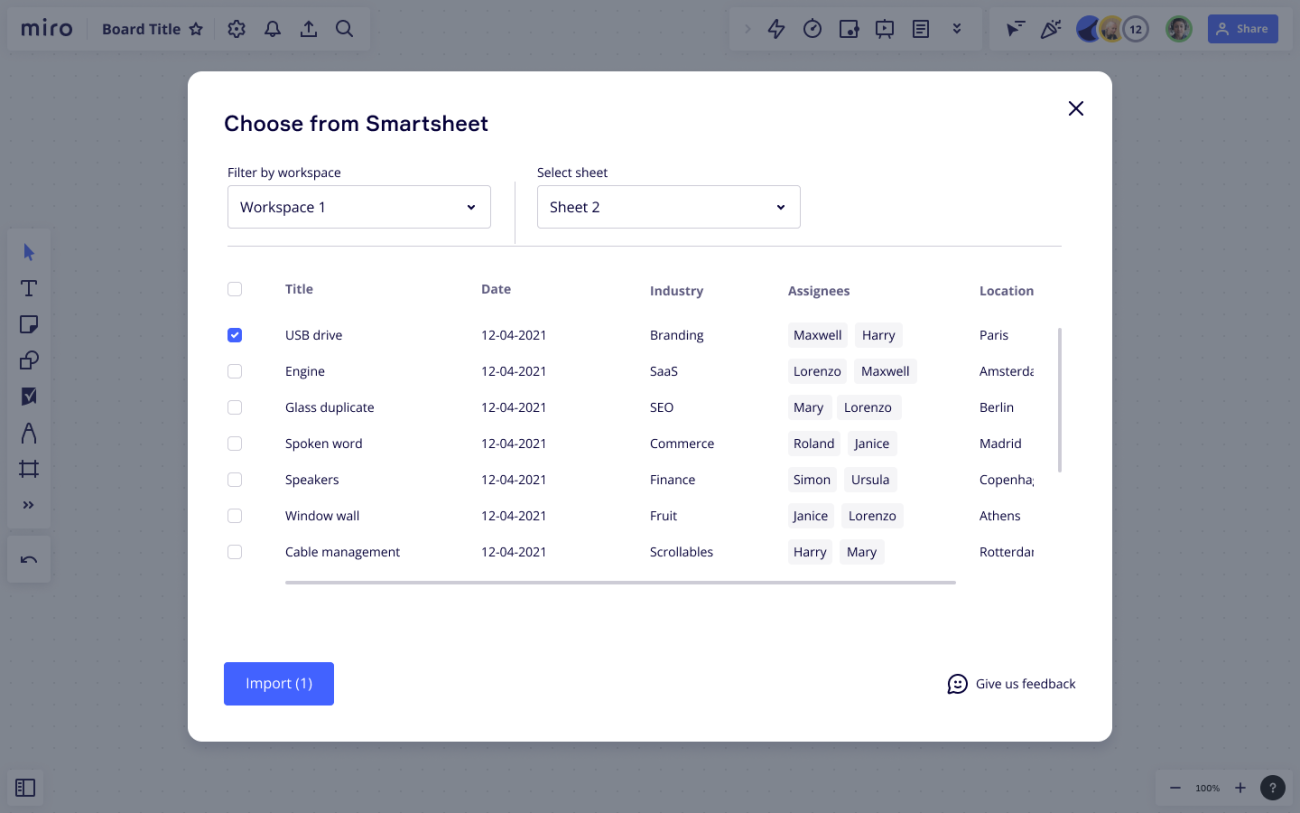Check the Engine row checkbox
The width and height of the screenshot is (1300, 813).
pos(234,371)
